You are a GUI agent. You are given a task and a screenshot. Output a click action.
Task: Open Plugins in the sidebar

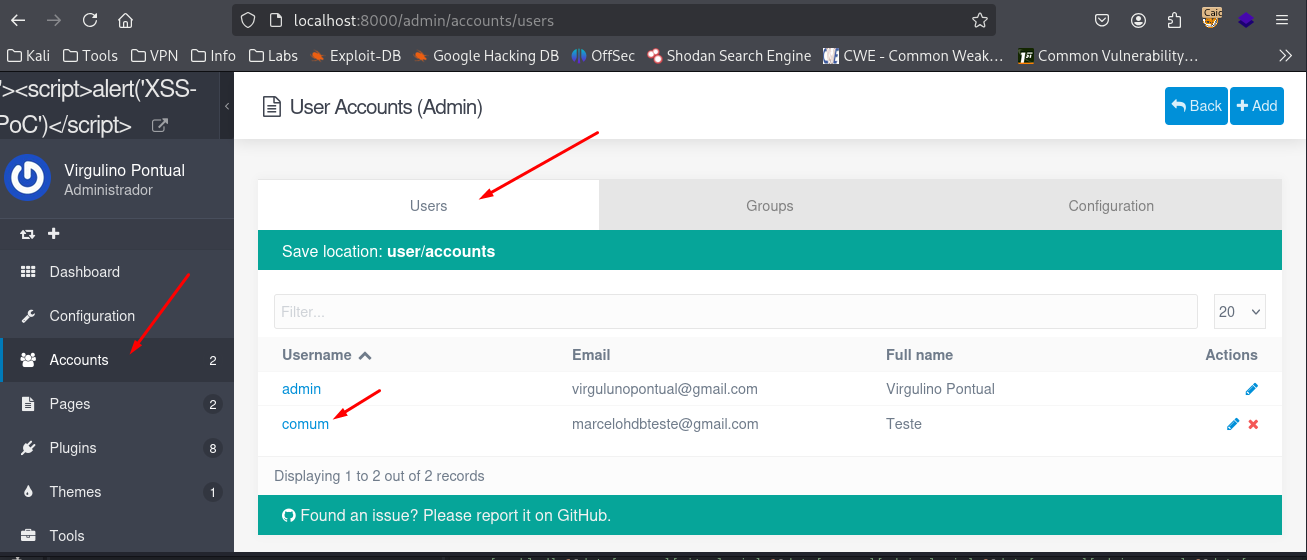coord(73,448)
